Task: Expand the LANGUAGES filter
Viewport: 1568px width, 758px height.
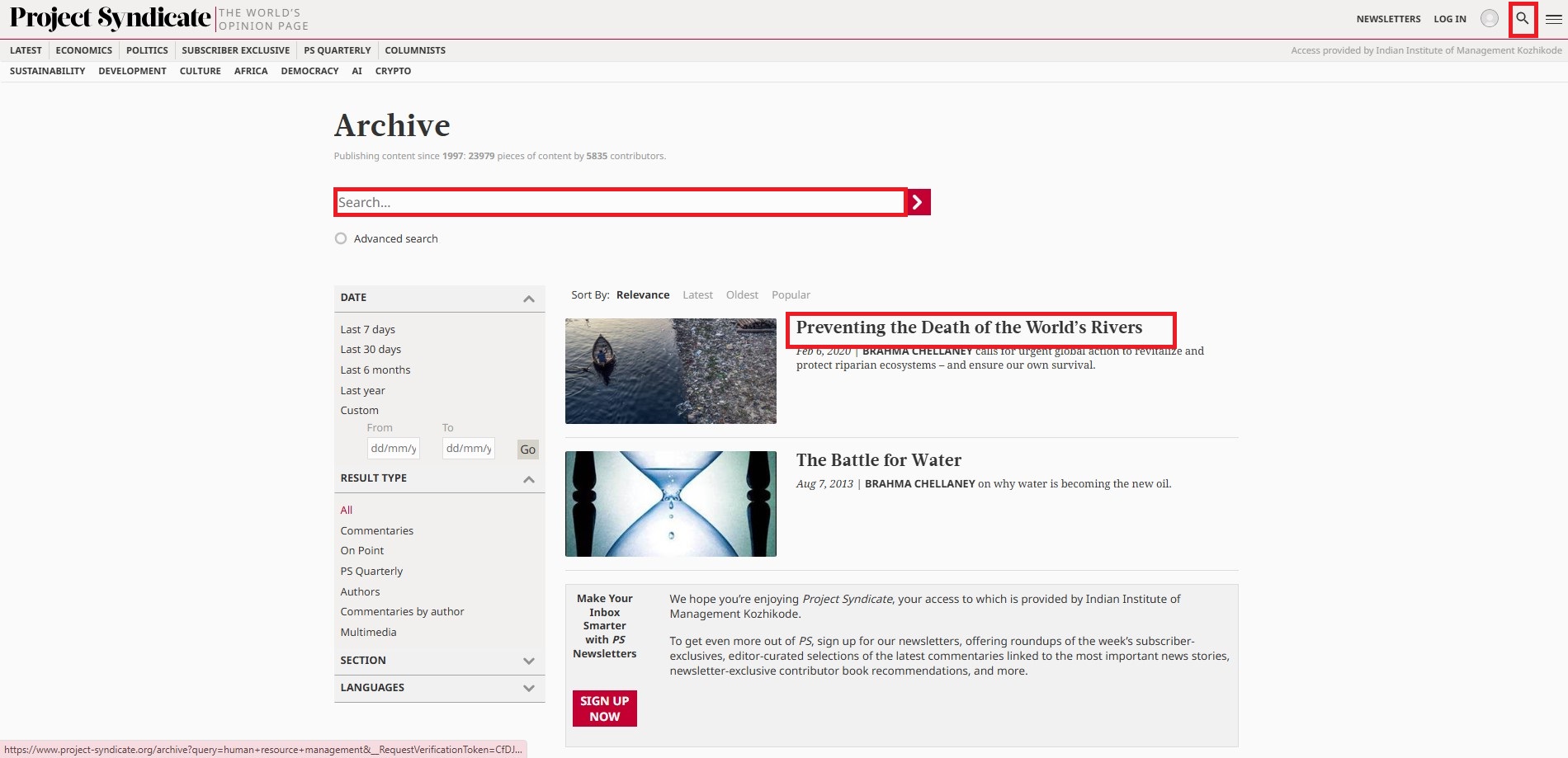Action: point(529,688)
